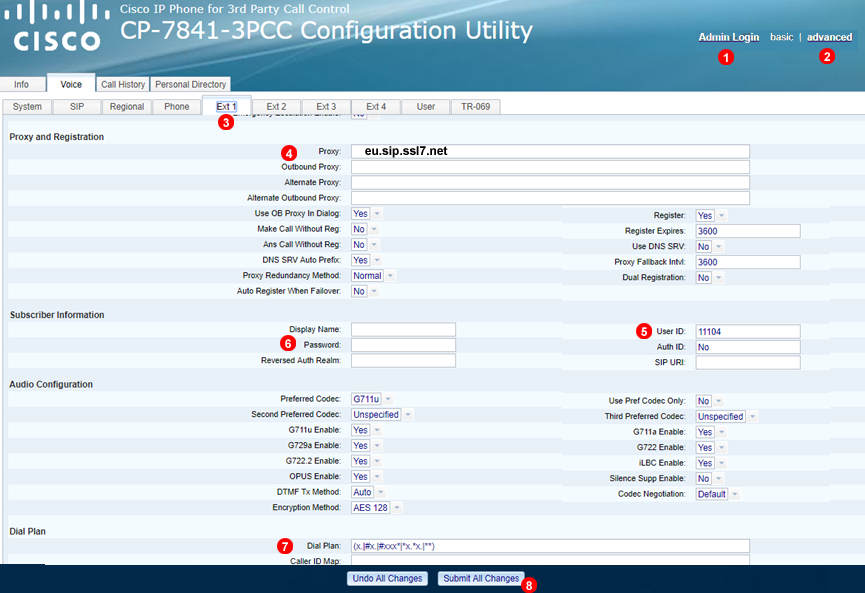The width and height of the screenshot is (865, 593).
Task: Open the Use DNS SRV dropdown
Action: [x=709, y=247]
